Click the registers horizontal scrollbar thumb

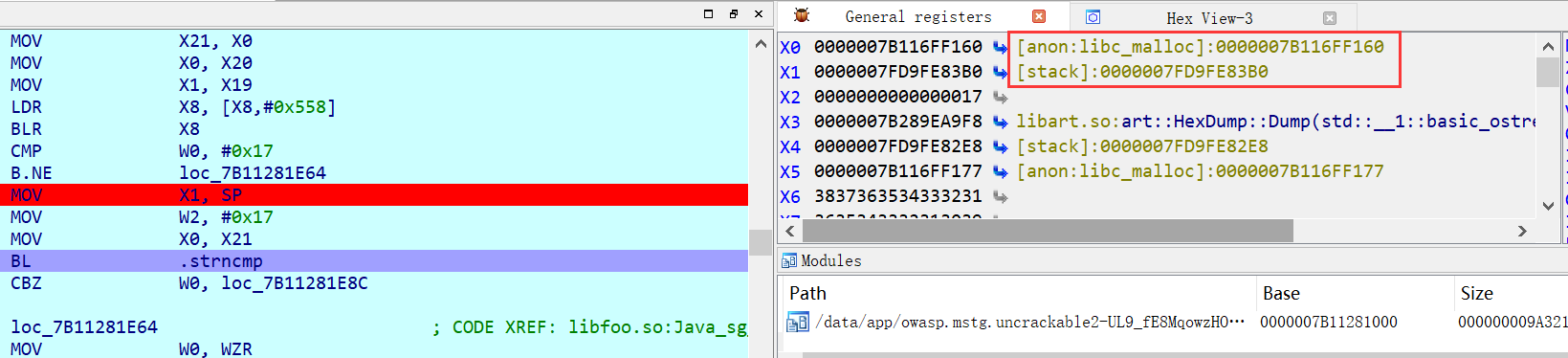(1048, 231)
